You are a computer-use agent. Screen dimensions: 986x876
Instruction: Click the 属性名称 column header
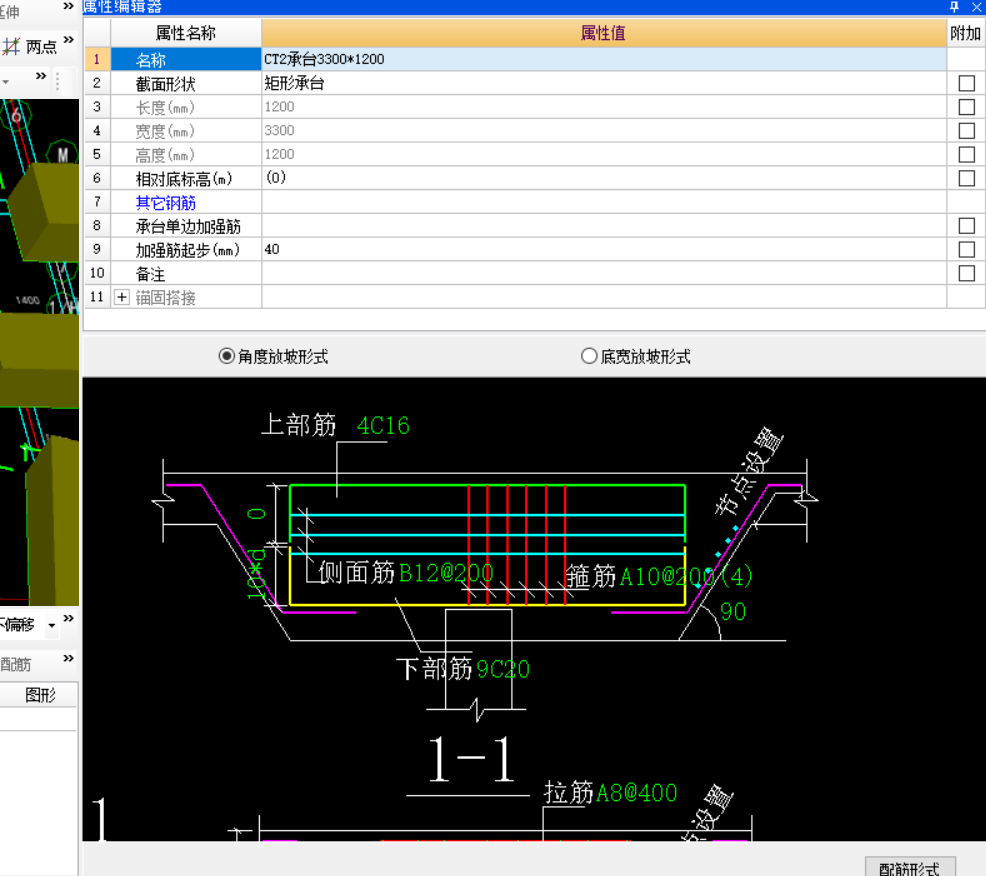186,33
